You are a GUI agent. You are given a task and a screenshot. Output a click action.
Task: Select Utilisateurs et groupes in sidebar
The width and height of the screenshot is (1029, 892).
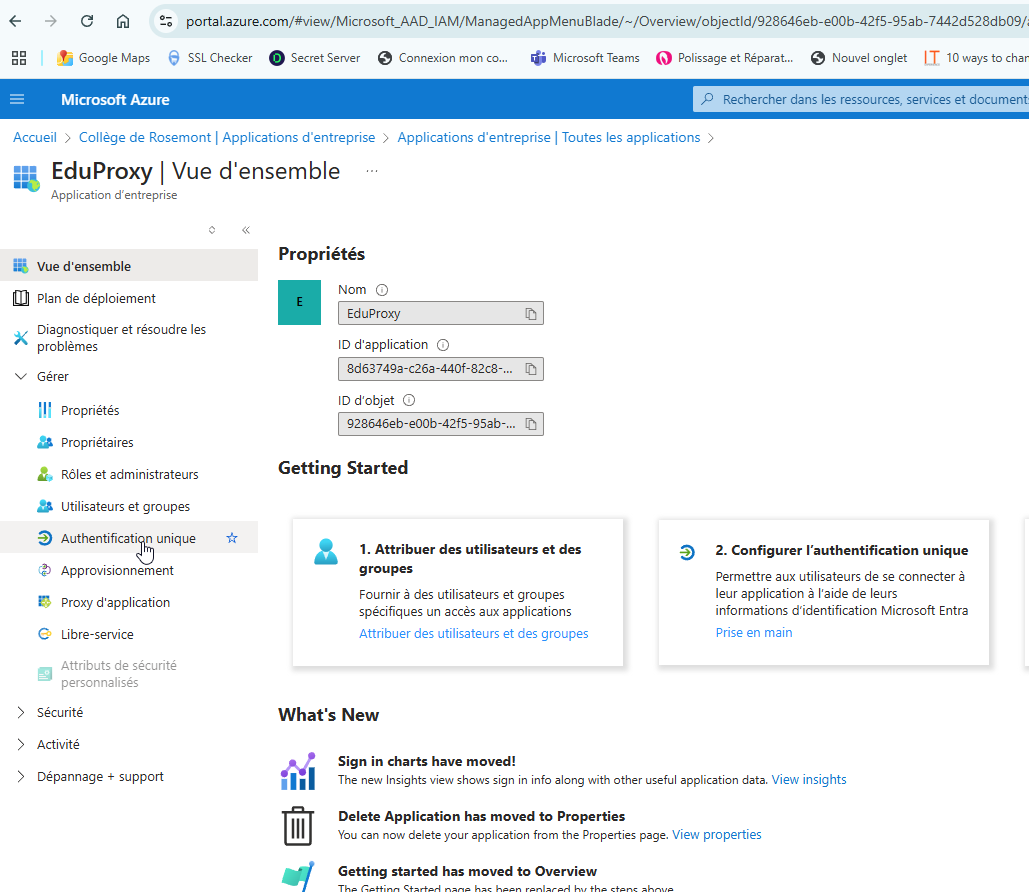click(125, 506)
